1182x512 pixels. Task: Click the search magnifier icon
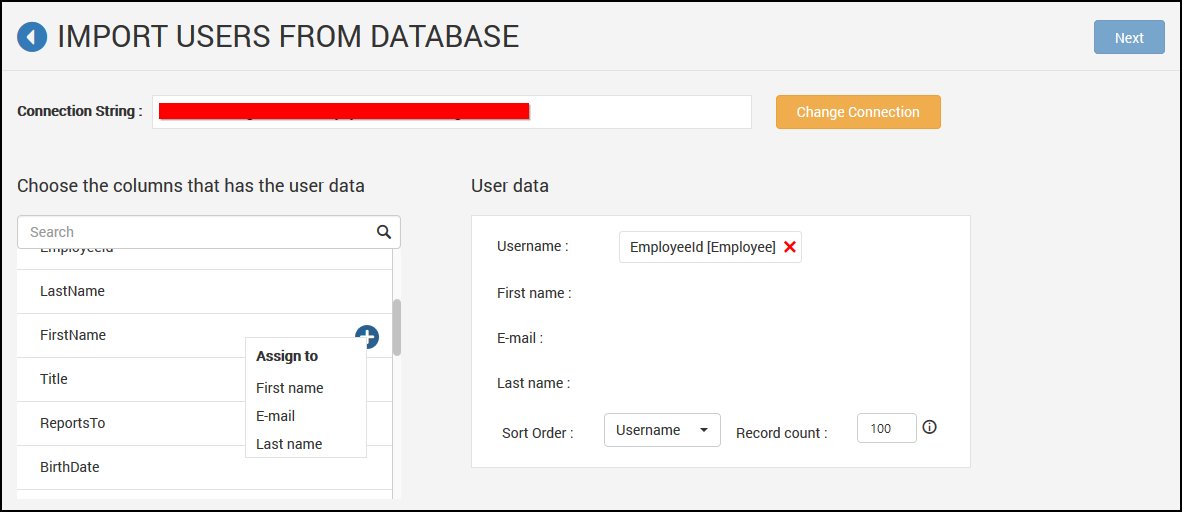click(384, 231)
